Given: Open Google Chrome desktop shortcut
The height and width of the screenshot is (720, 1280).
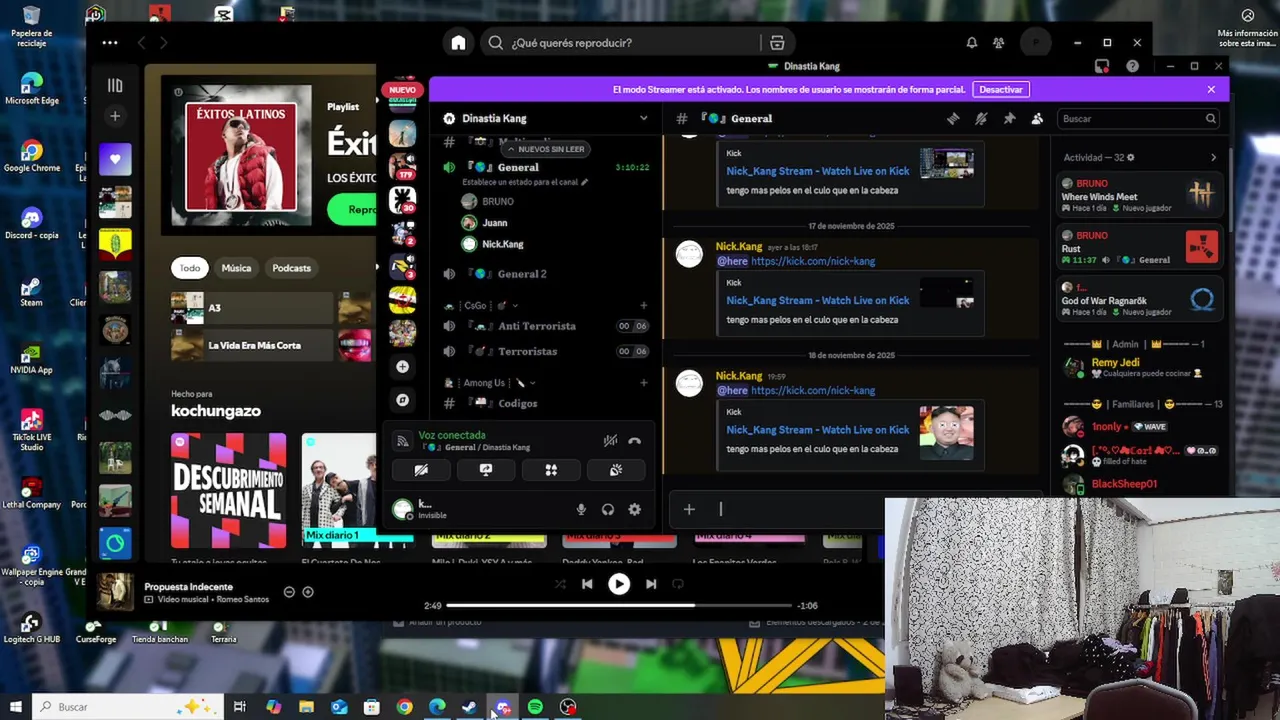Looking at the screenshot, I should [31, 155].
